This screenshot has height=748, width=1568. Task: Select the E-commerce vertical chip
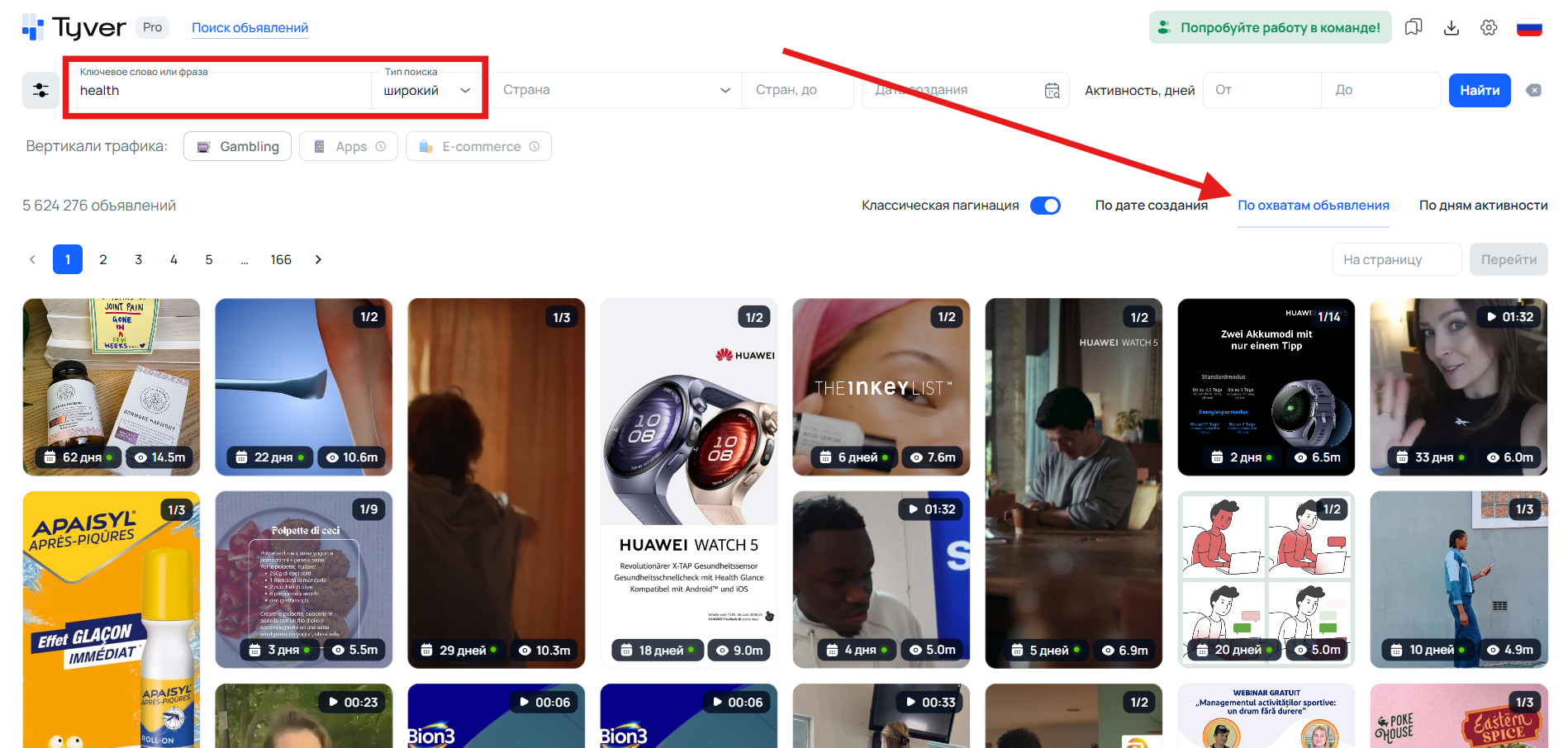[478, 146]
